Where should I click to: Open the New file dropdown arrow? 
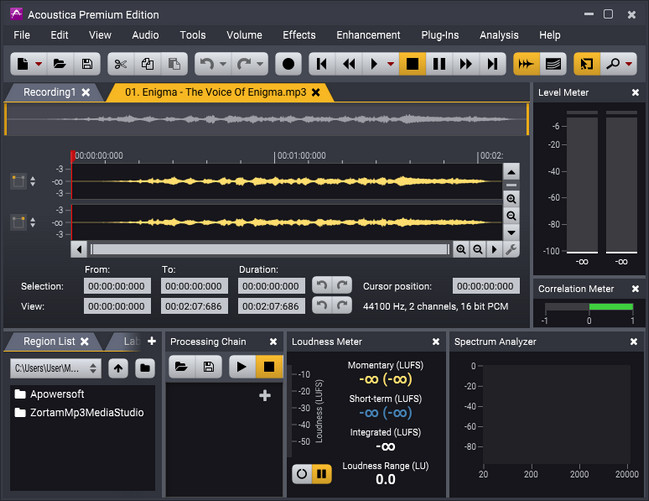[x=38, y=64]
